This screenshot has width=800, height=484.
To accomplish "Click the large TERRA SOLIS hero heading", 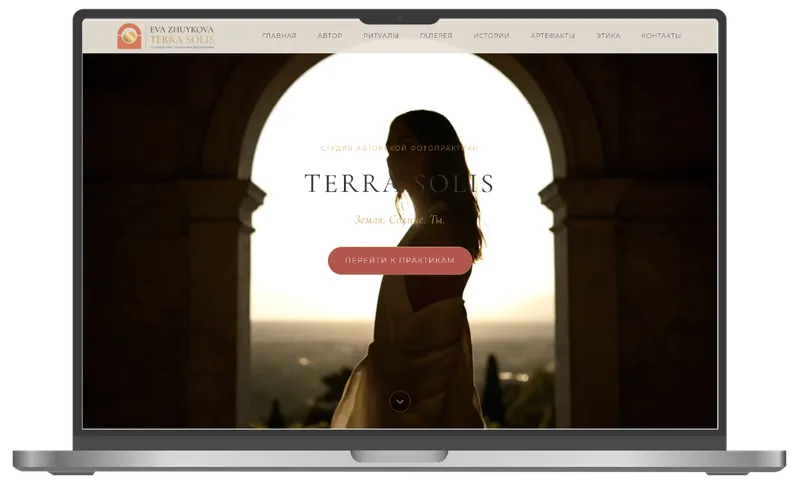I will click(399, 184).
